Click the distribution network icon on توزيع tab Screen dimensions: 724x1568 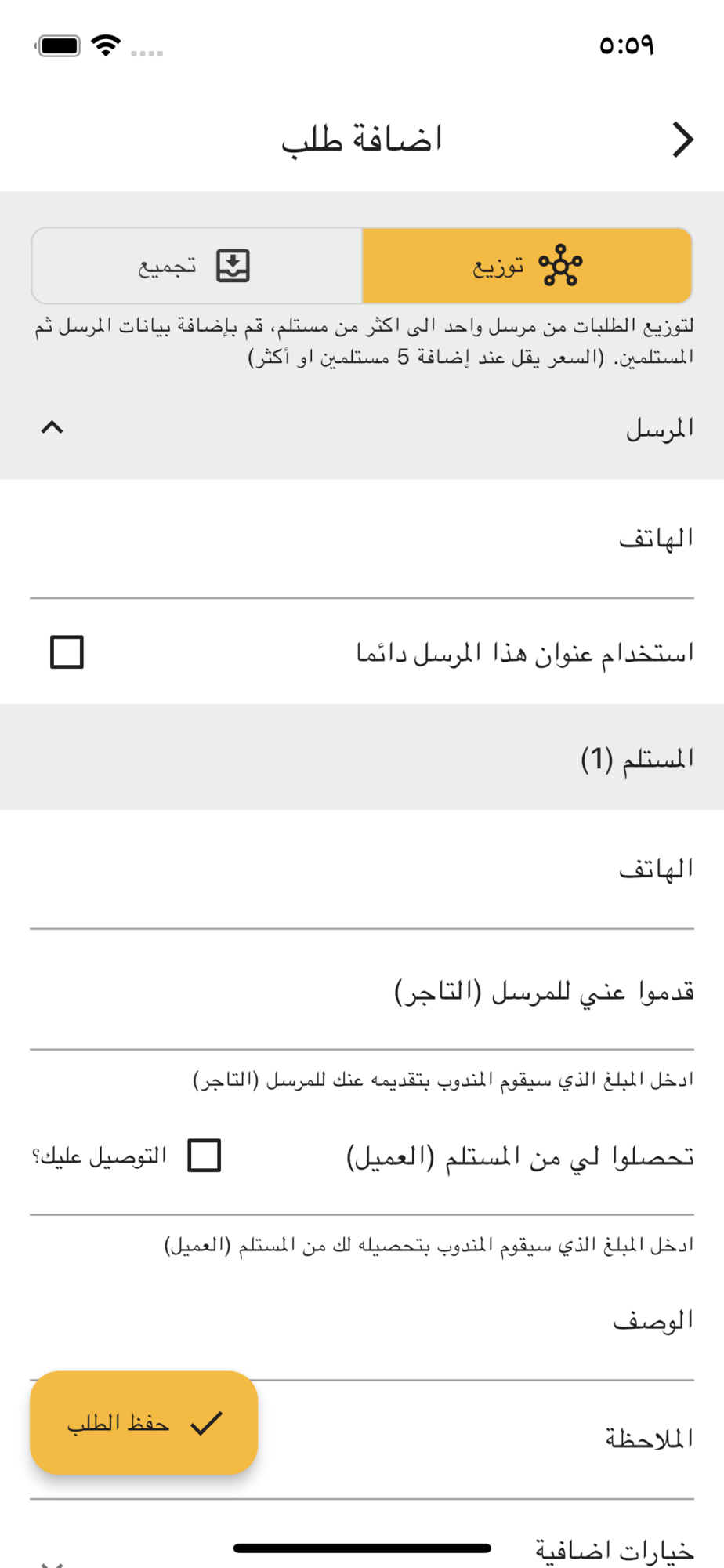[560, 265]
